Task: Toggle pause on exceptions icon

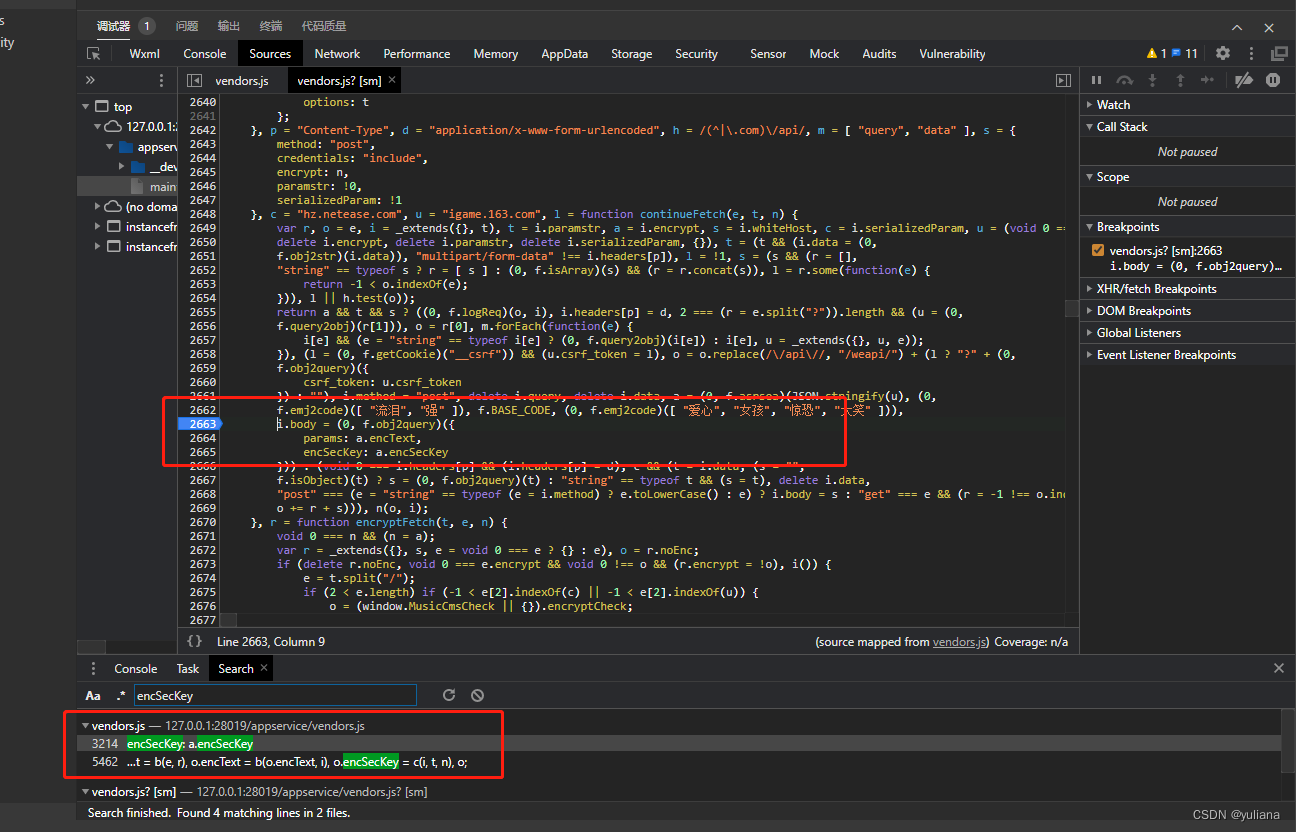Action: [1273, 80]
